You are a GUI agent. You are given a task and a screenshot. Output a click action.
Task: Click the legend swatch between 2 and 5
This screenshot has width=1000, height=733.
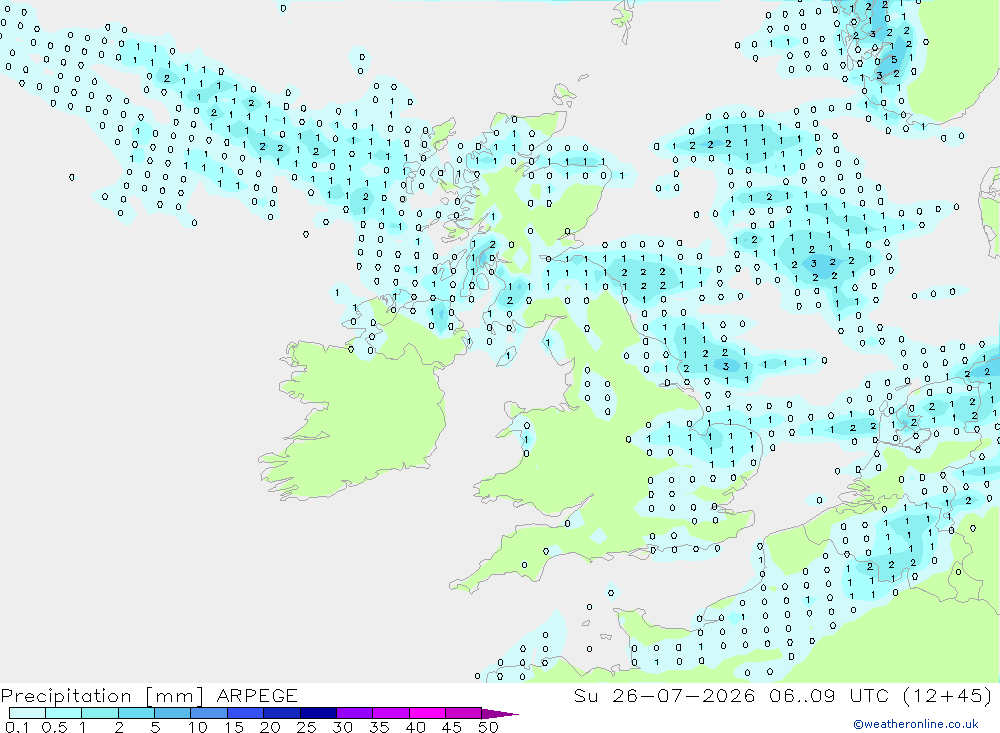[x=136, y=713]
